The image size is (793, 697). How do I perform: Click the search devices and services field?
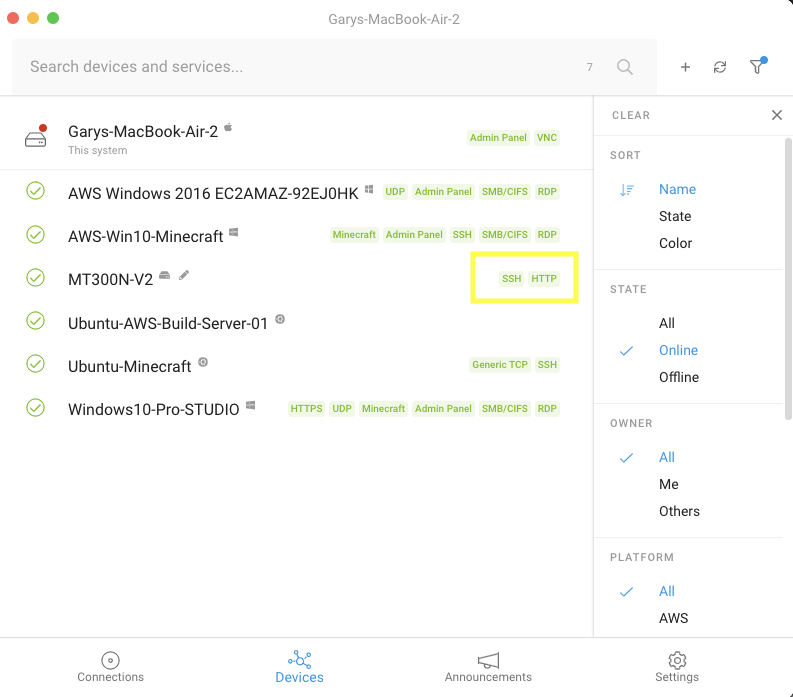334,67
